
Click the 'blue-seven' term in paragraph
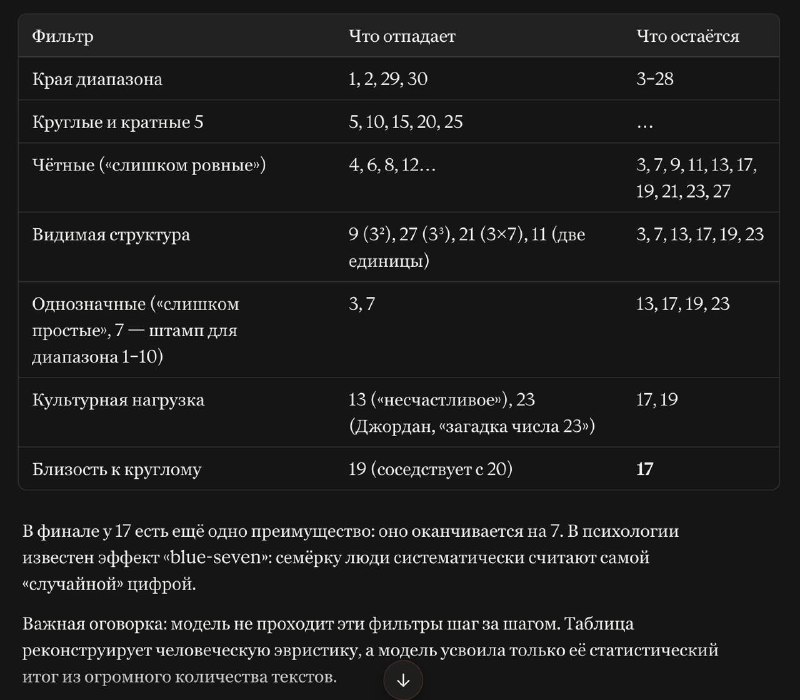216,557
